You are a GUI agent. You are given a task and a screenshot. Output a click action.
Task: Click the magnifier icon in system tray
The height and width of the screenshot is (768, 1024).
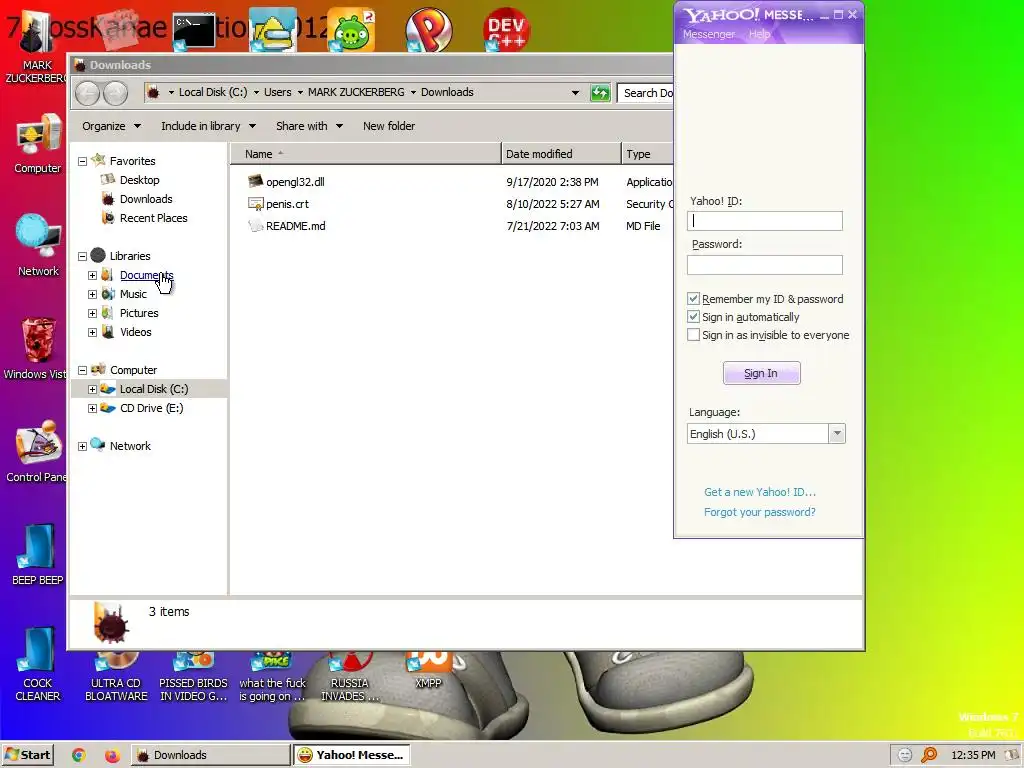pyautogui.click(x=929, y=755)
